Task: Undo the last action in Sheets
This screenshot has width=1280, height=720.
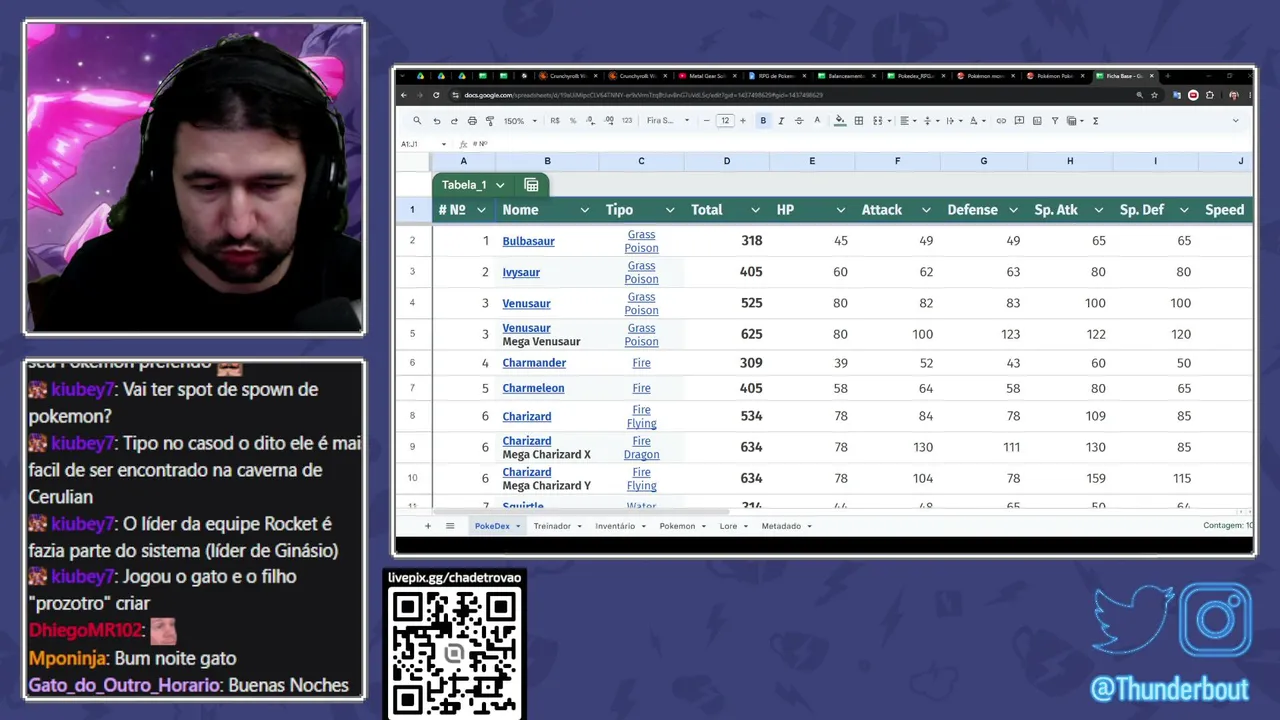Action: [x=436, y=121]
